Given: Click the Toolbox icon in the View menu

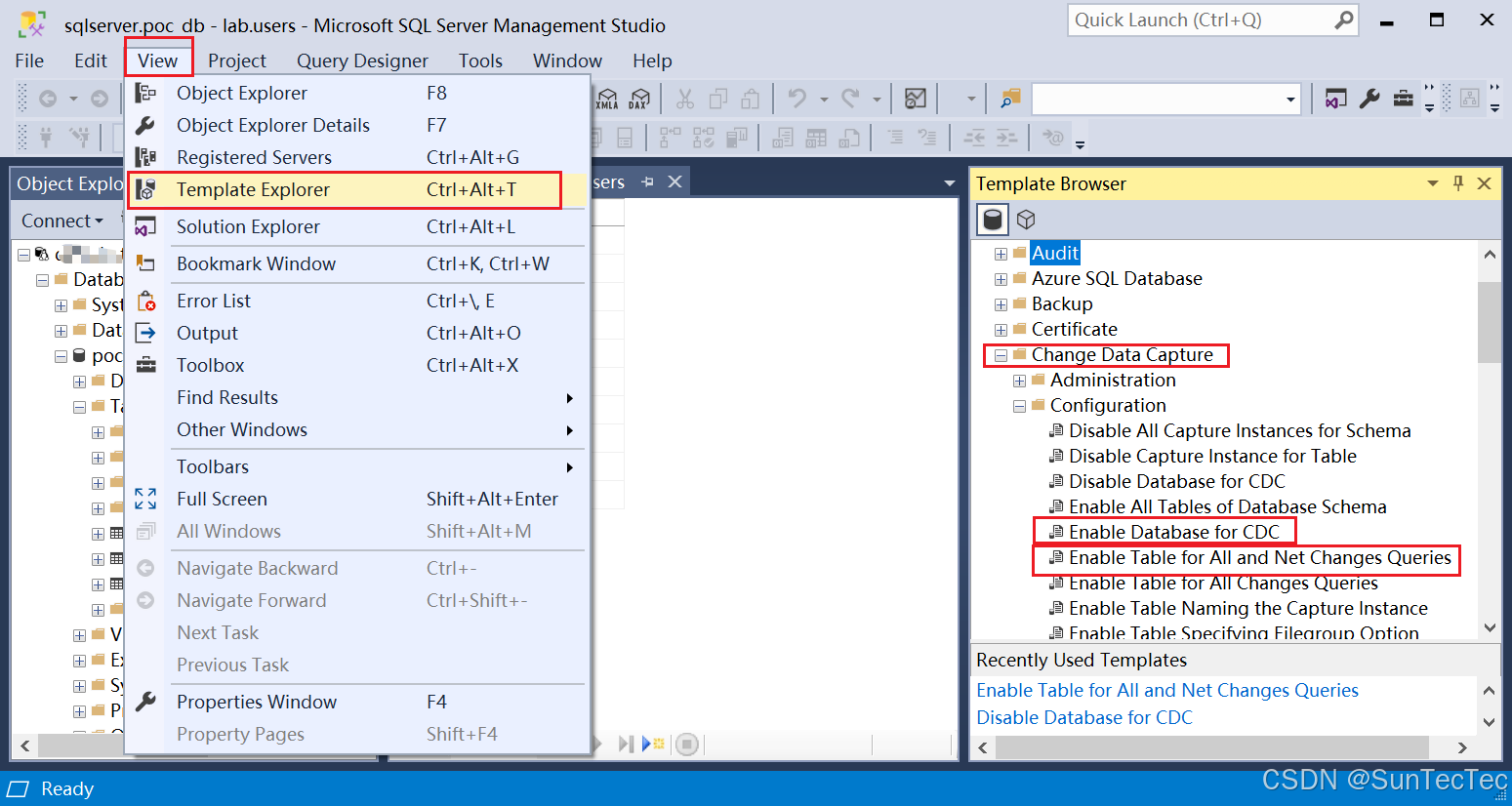Looking at the screenshot, I should [145, 365].
